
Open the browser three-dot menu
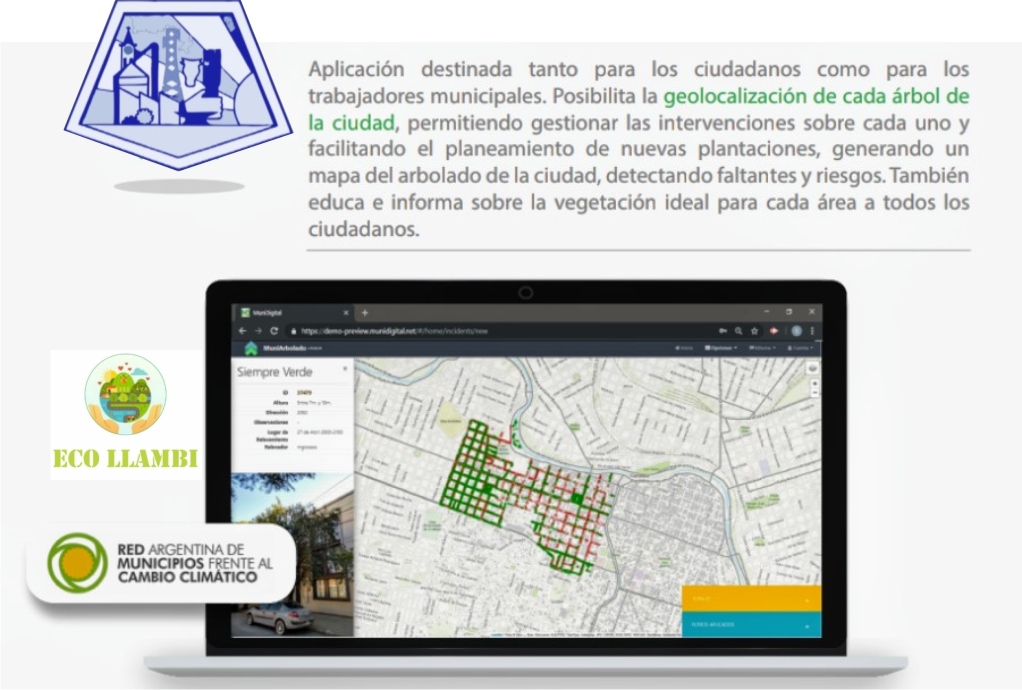pyautogui.click(x=812, y=331)
